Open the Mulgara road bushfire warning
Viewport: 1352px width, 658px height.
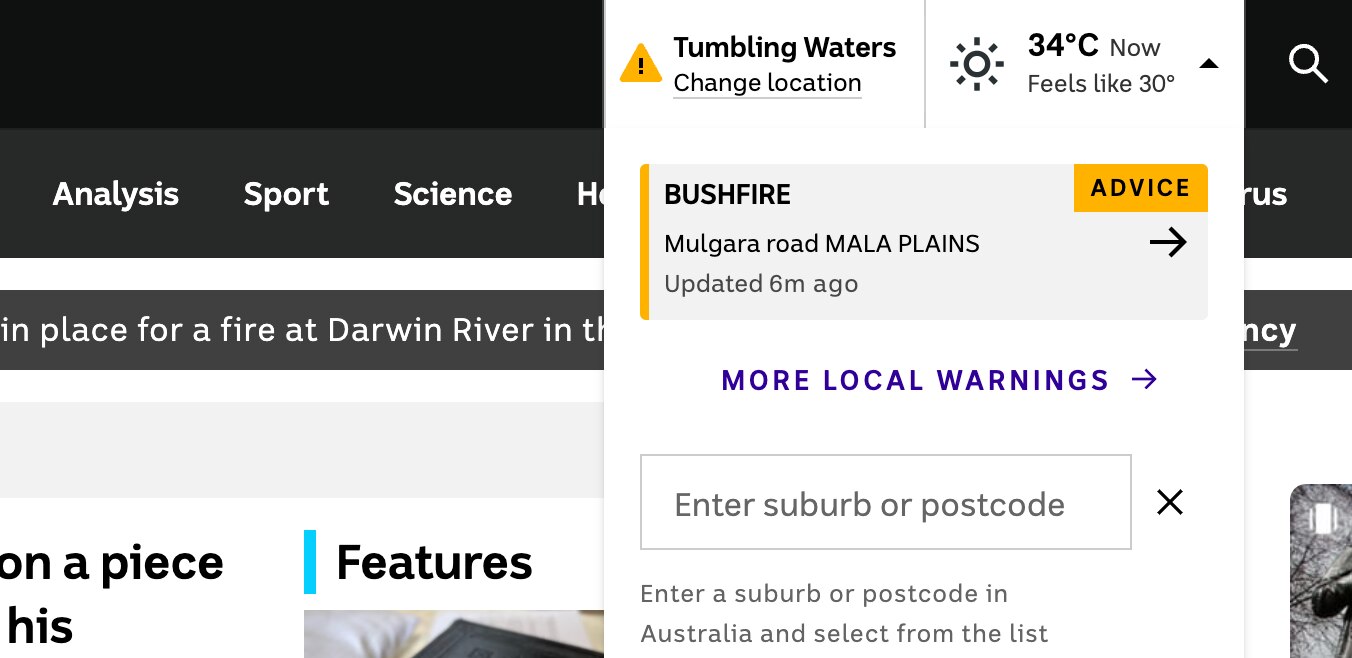click(x=821, y=243)
